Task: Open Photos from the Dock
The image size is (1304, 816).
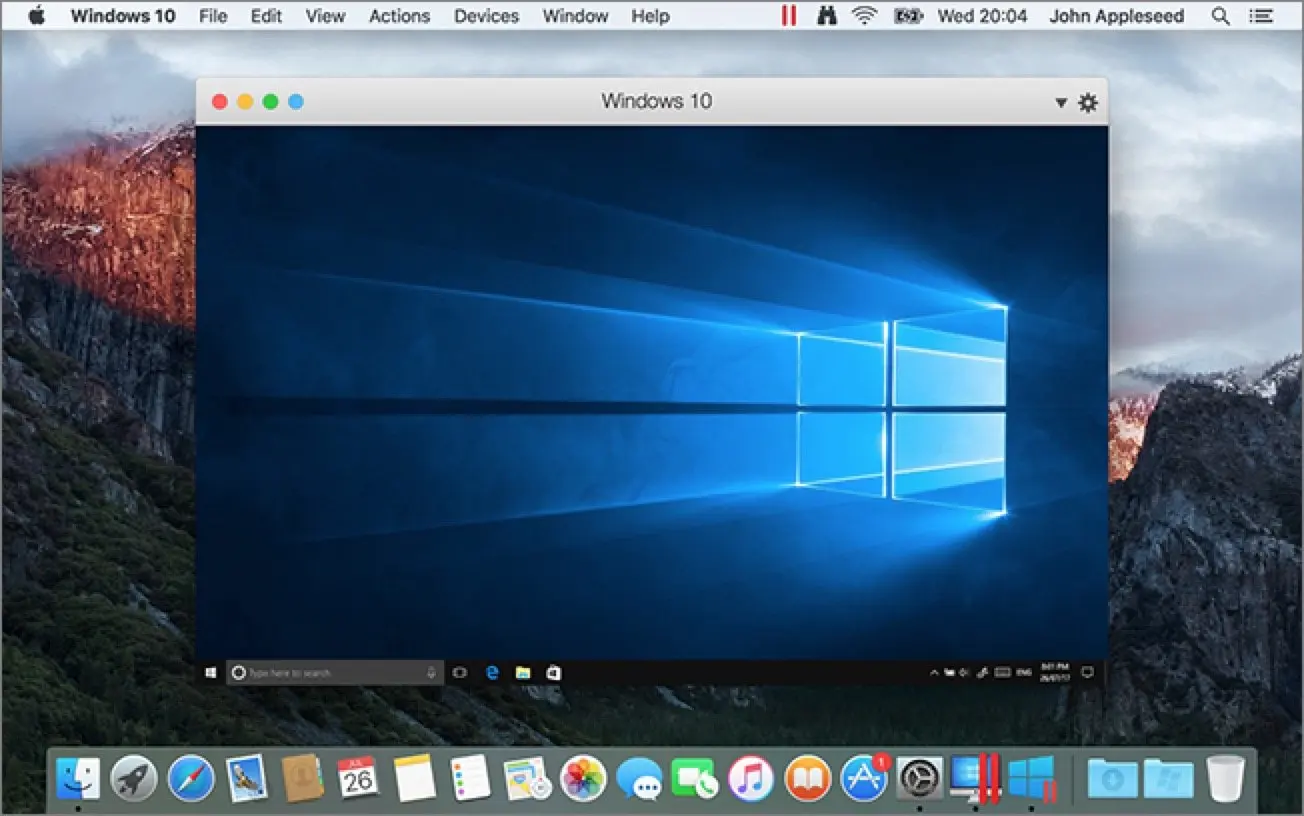Action: [x=582, y=777]
